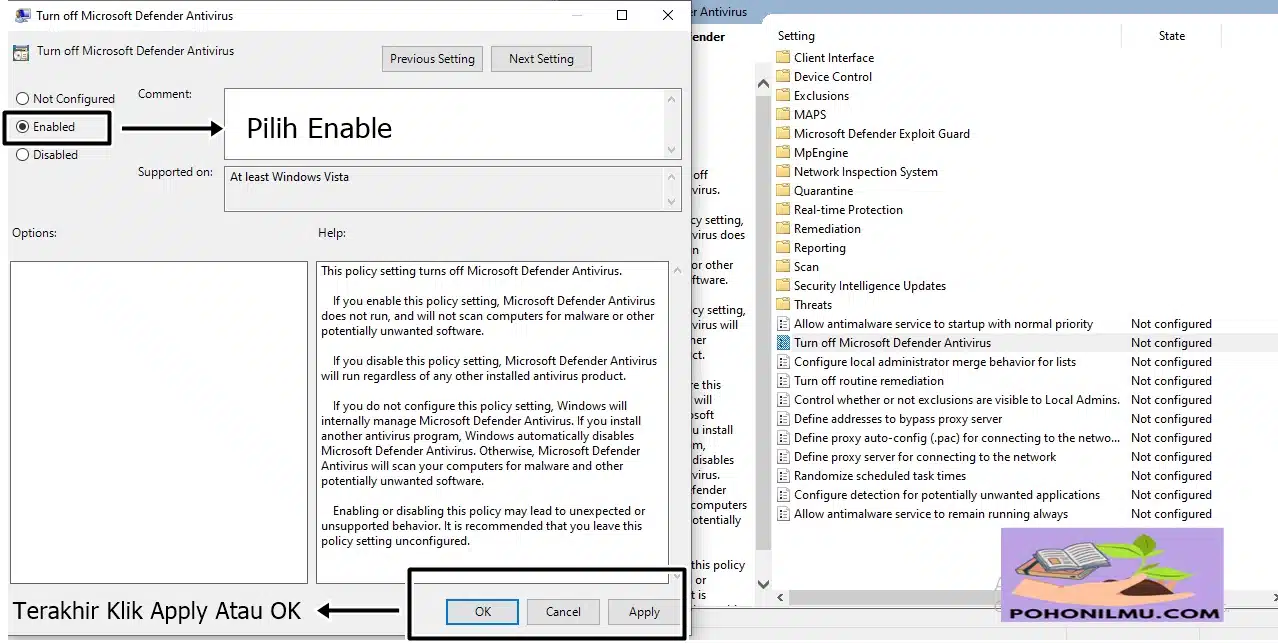
Task: Click the 'Supported on' box scroll-down arrow
Action: click(x=672, y=202)
